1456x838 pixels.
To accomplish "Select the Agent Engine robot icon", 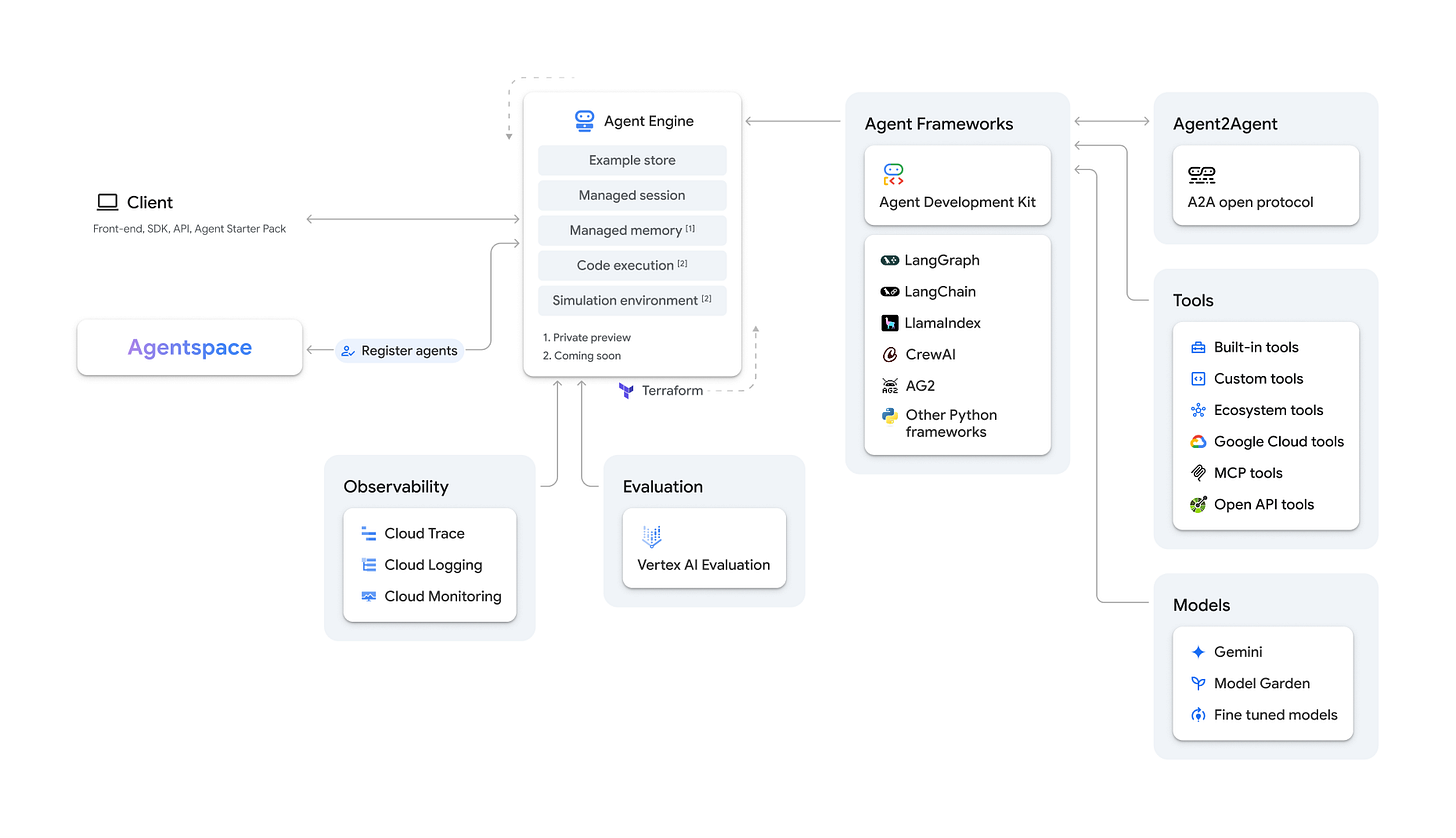I will pos(583,120).
